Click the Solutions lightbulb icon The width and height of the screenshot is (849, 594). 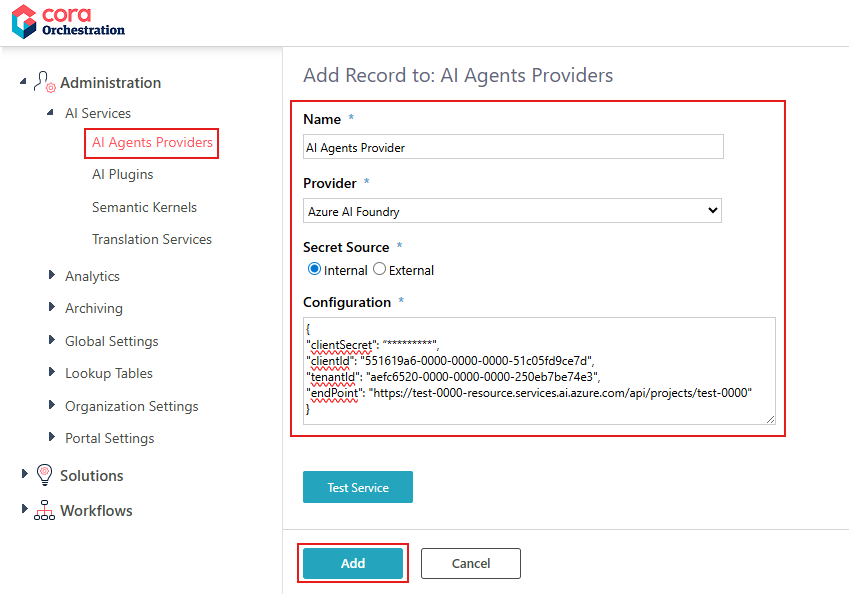44,475
